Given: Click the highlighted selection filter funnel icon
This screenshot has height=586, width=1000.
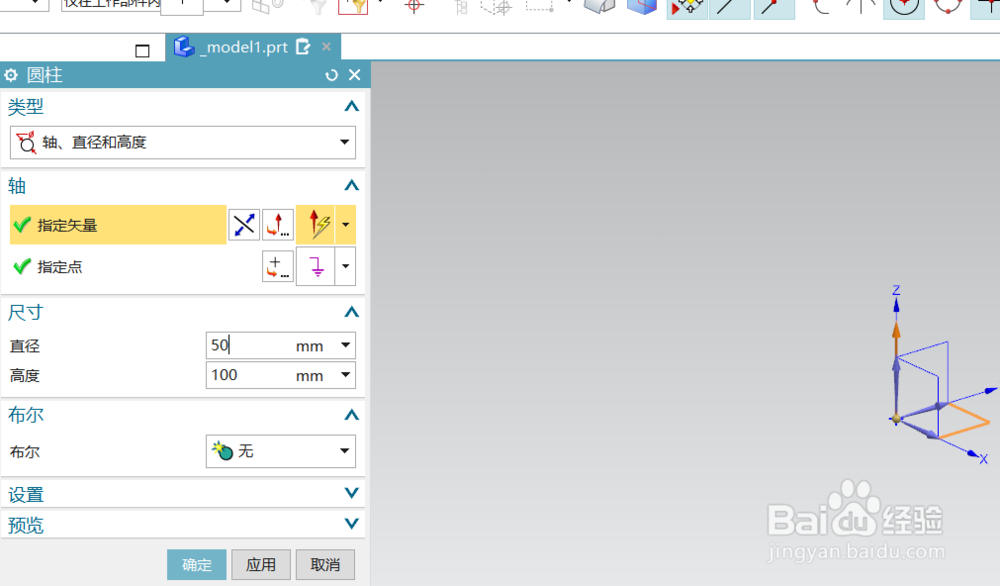Looking at the screenshot, I should [x=353, y=7].
